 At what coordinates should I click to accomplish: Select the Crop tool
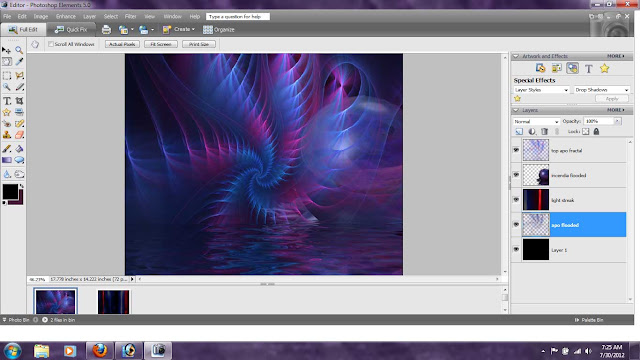[19, 101]
